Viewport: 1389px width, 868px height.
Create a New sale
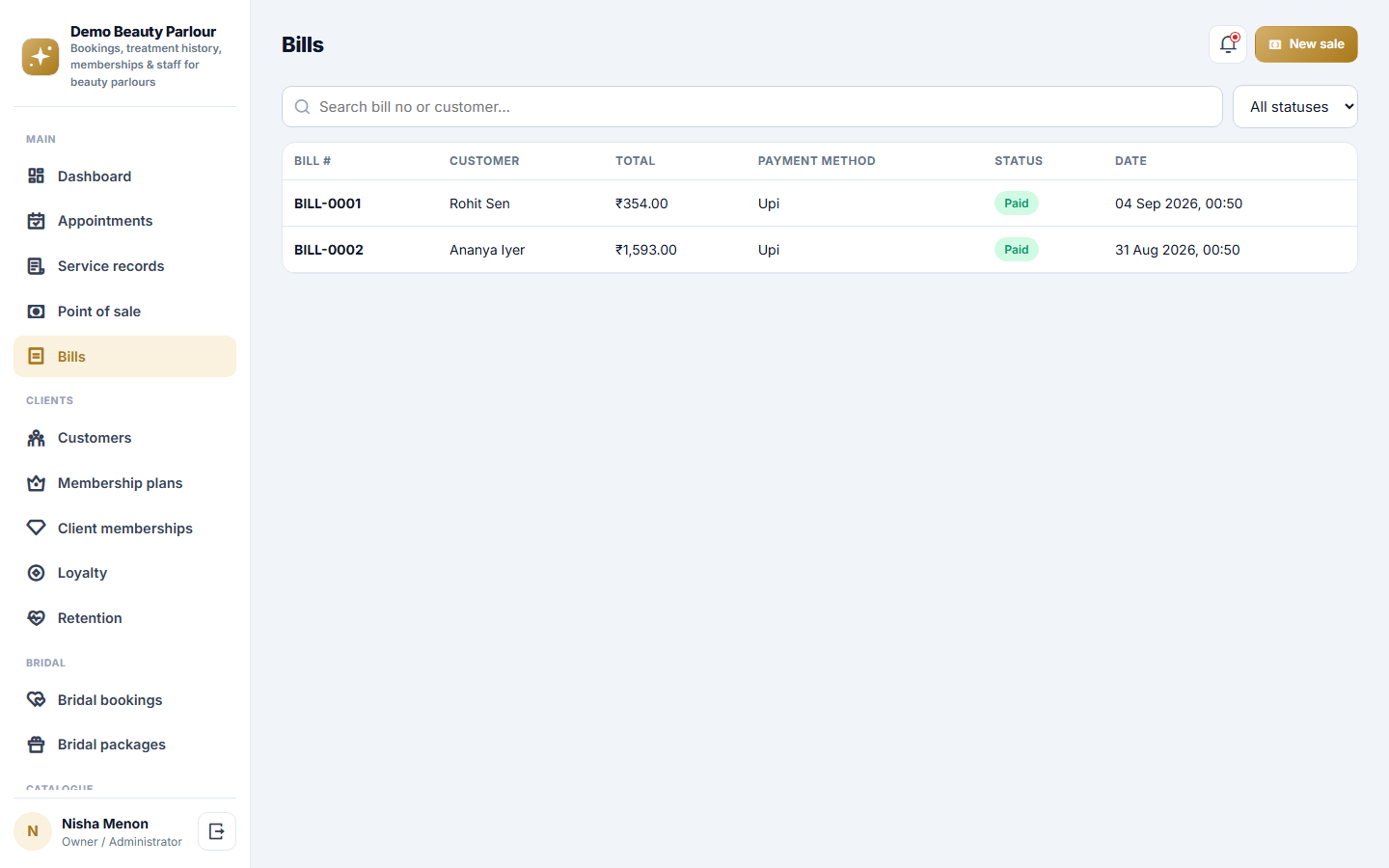(1306, 44)
